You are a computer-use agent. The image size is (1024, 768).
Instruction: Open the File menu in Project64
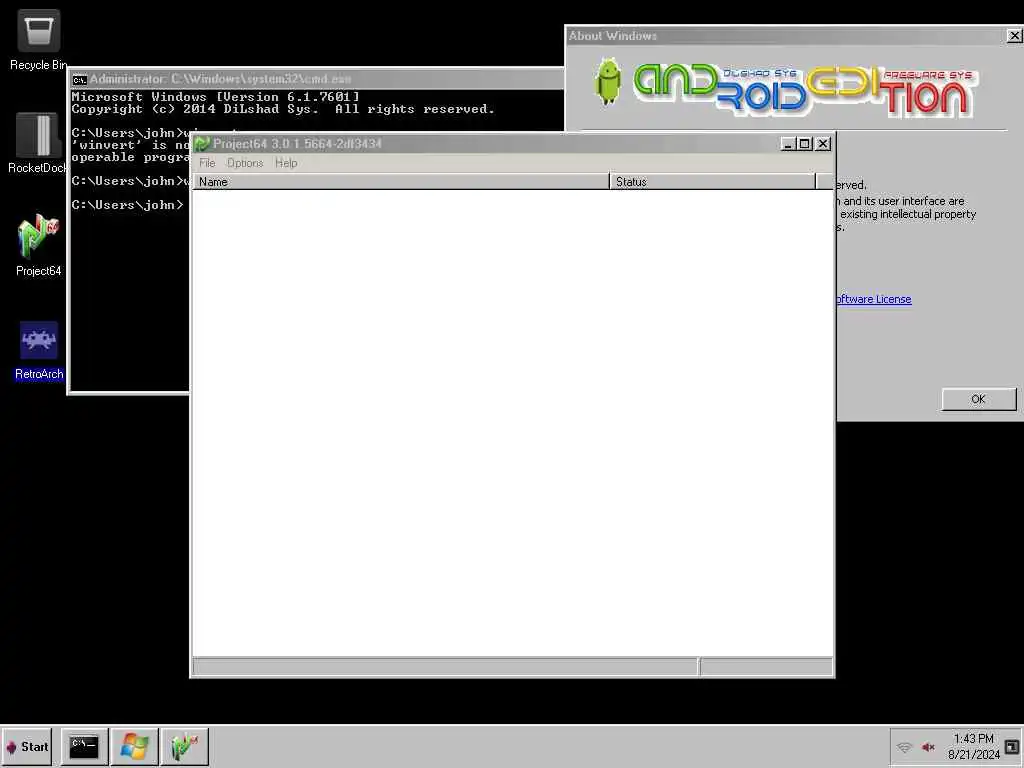pos(207,163)
